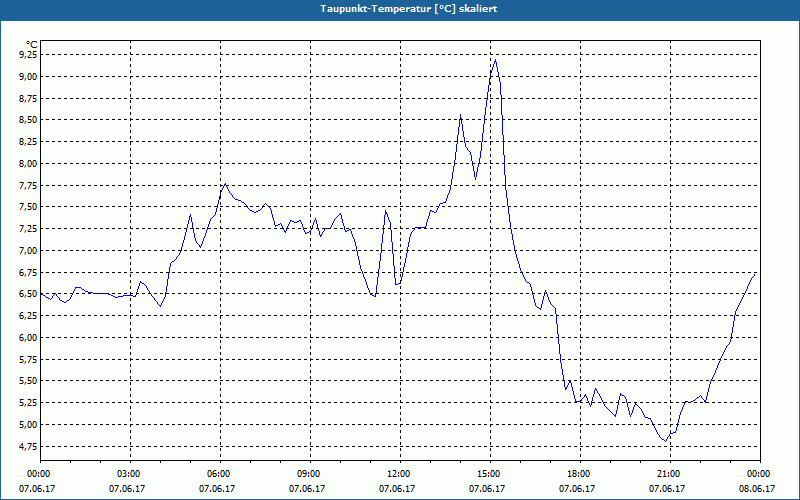Pick the 5,25 y-axis label
The image size is (800, 500).
tap(28, 403)
